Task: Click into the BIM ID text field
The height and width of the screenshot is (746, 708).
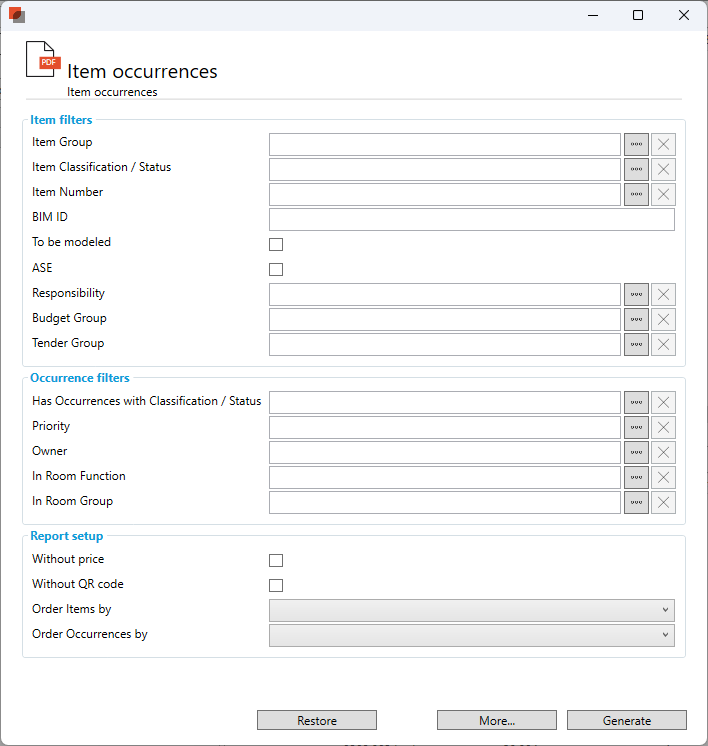Action: pyautogui.click(x=471, y=219)
